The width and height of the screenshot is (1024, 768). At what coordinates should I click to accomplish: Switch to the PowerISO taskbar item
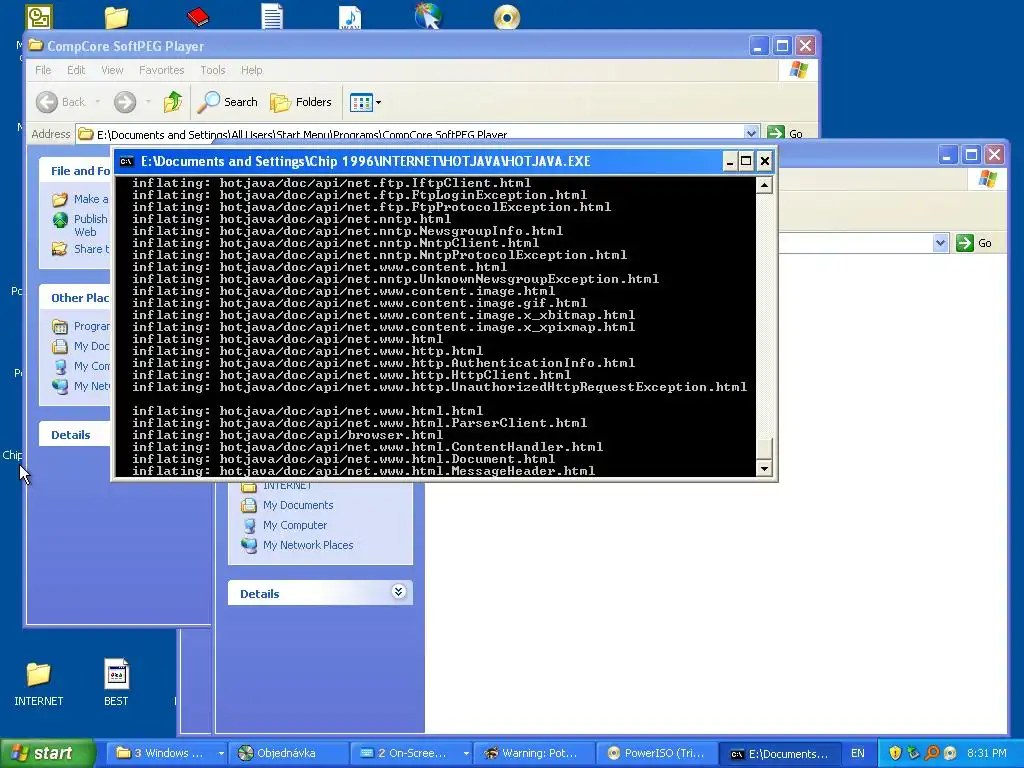(656, 754)
